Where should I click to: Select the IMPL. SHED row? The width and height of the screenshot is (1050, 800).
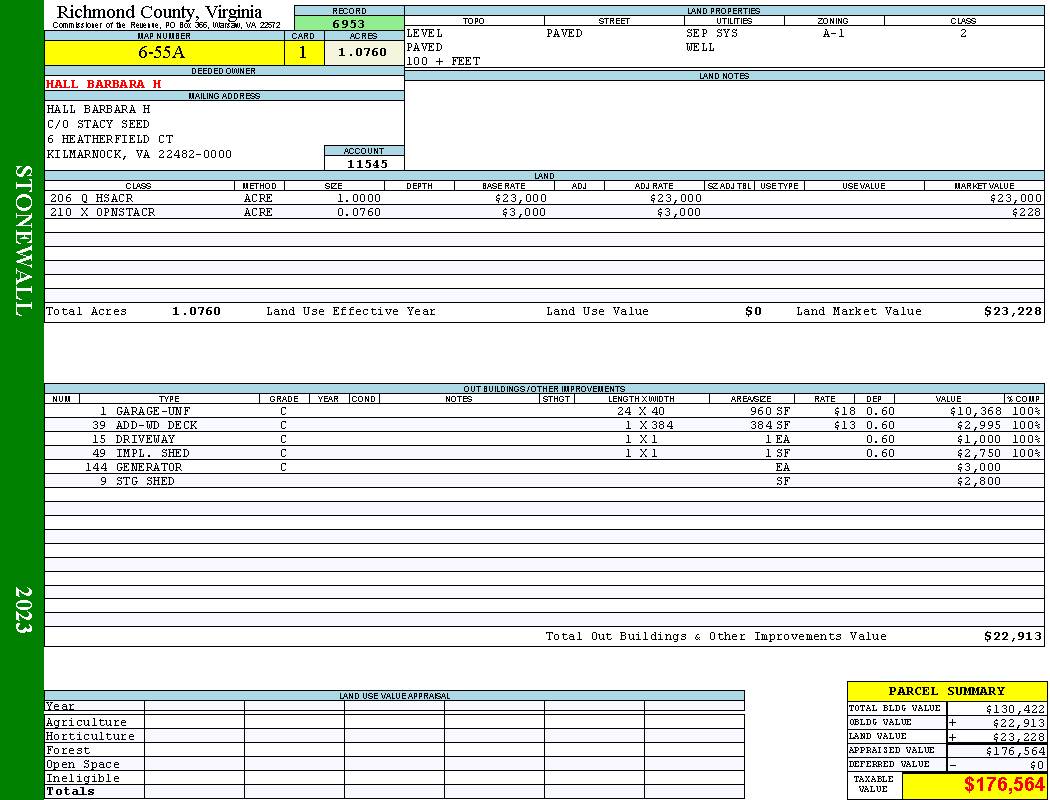click(544, 453)
